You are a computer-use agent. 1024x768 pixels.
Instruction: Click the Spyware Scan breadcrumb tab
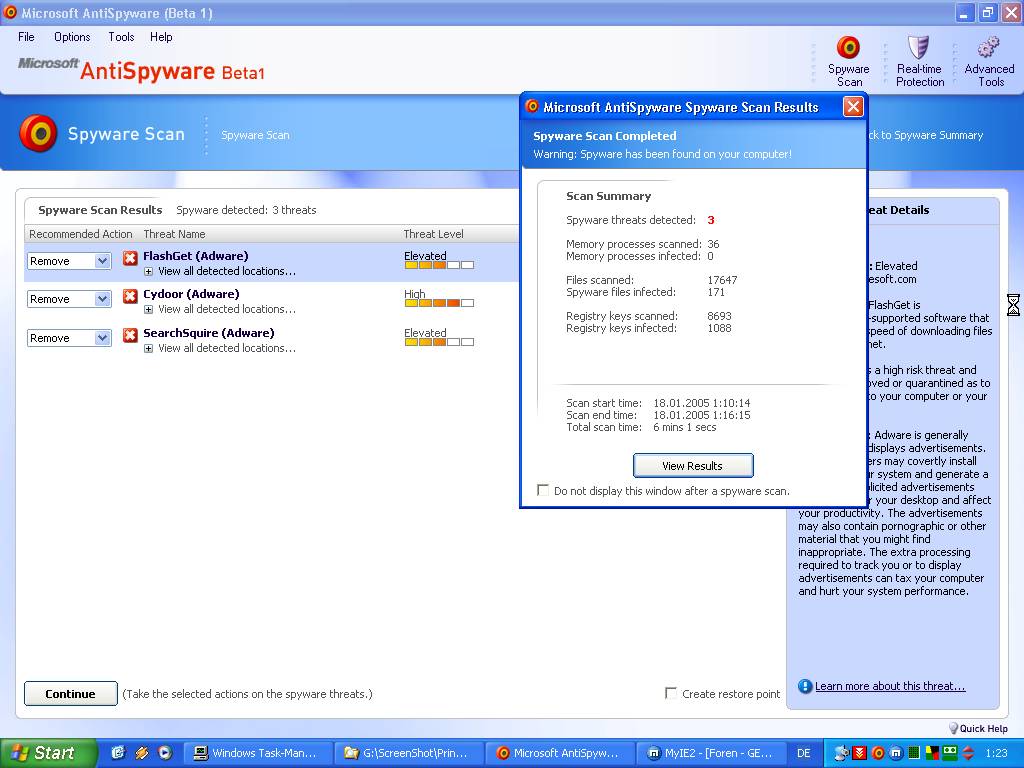(255, 135)
